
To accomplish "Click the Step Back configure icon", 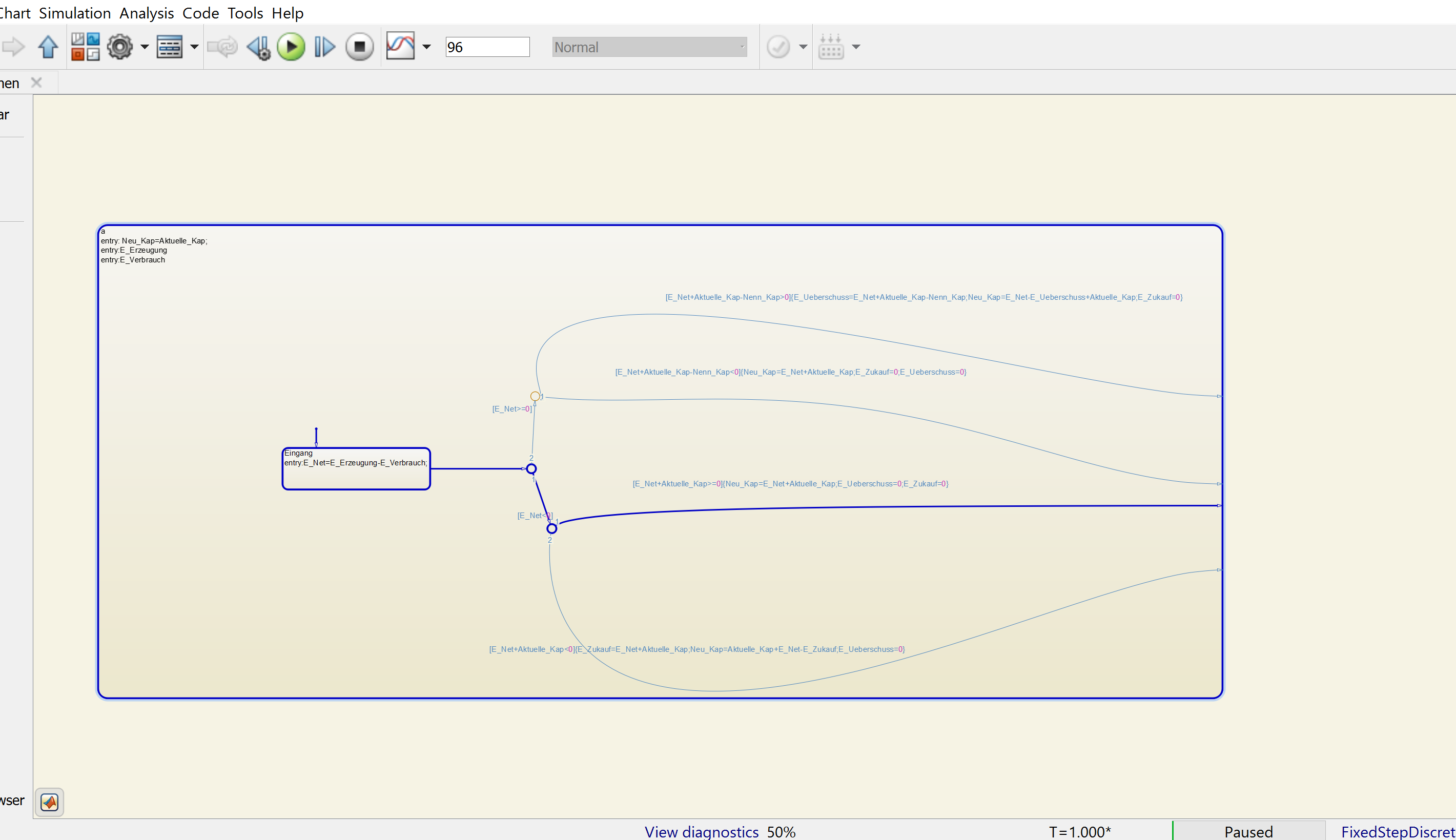I will click(x=258, y=47).
